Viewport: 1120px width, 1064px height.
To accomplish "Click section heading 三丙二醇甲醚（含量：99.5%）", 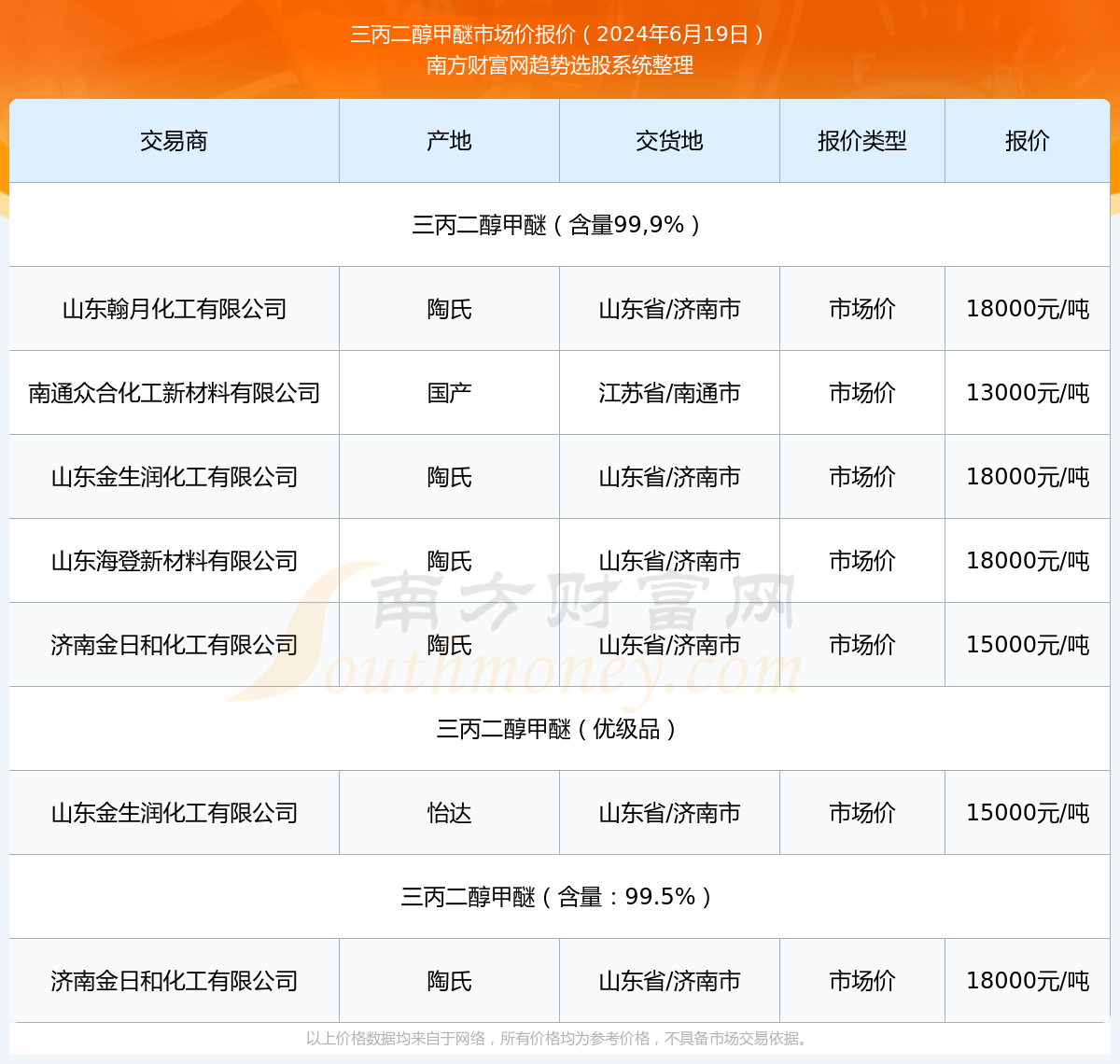I will point(560,897).
